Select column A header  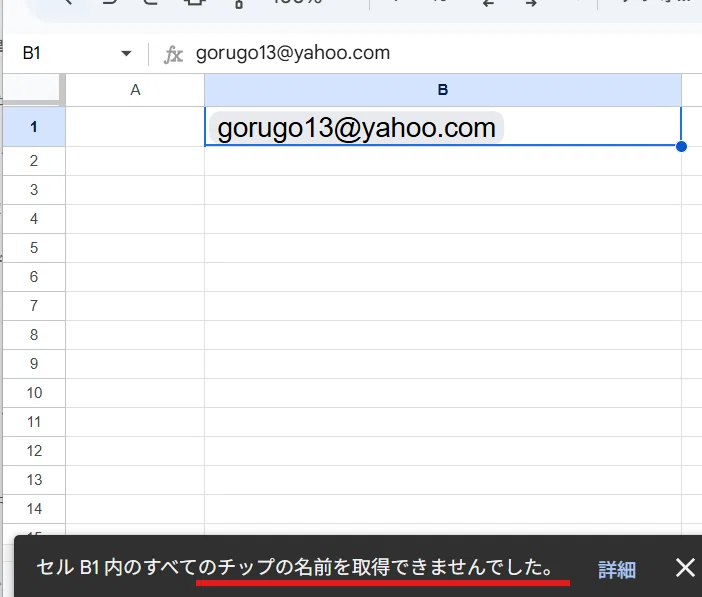click(135, 90)
